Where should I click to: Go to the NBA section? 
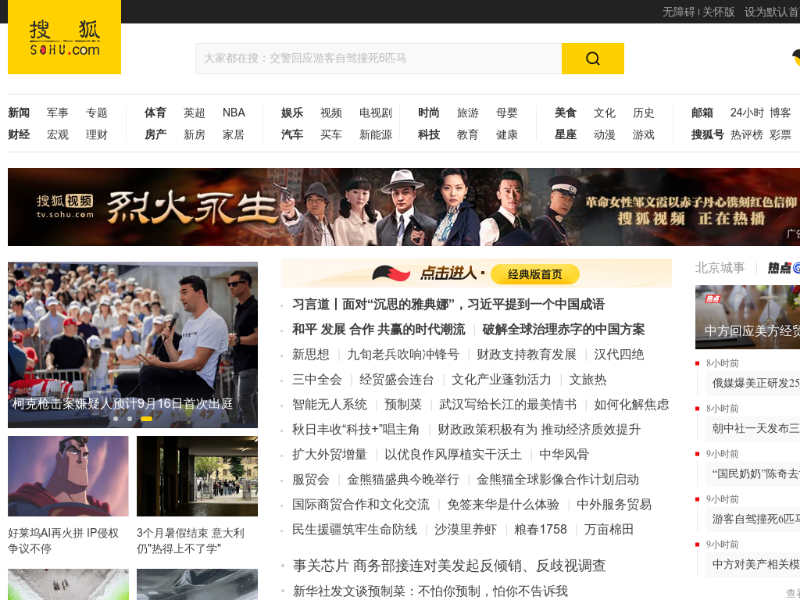click(233, 113)
